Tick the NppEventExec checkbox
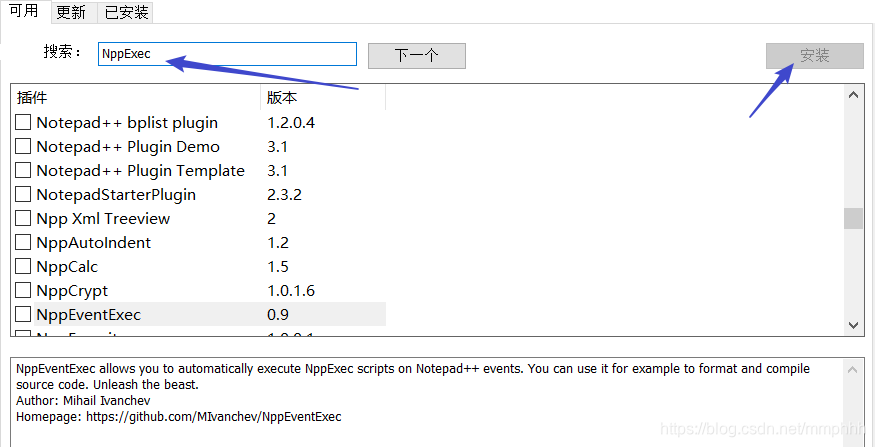 coord(23,315)
